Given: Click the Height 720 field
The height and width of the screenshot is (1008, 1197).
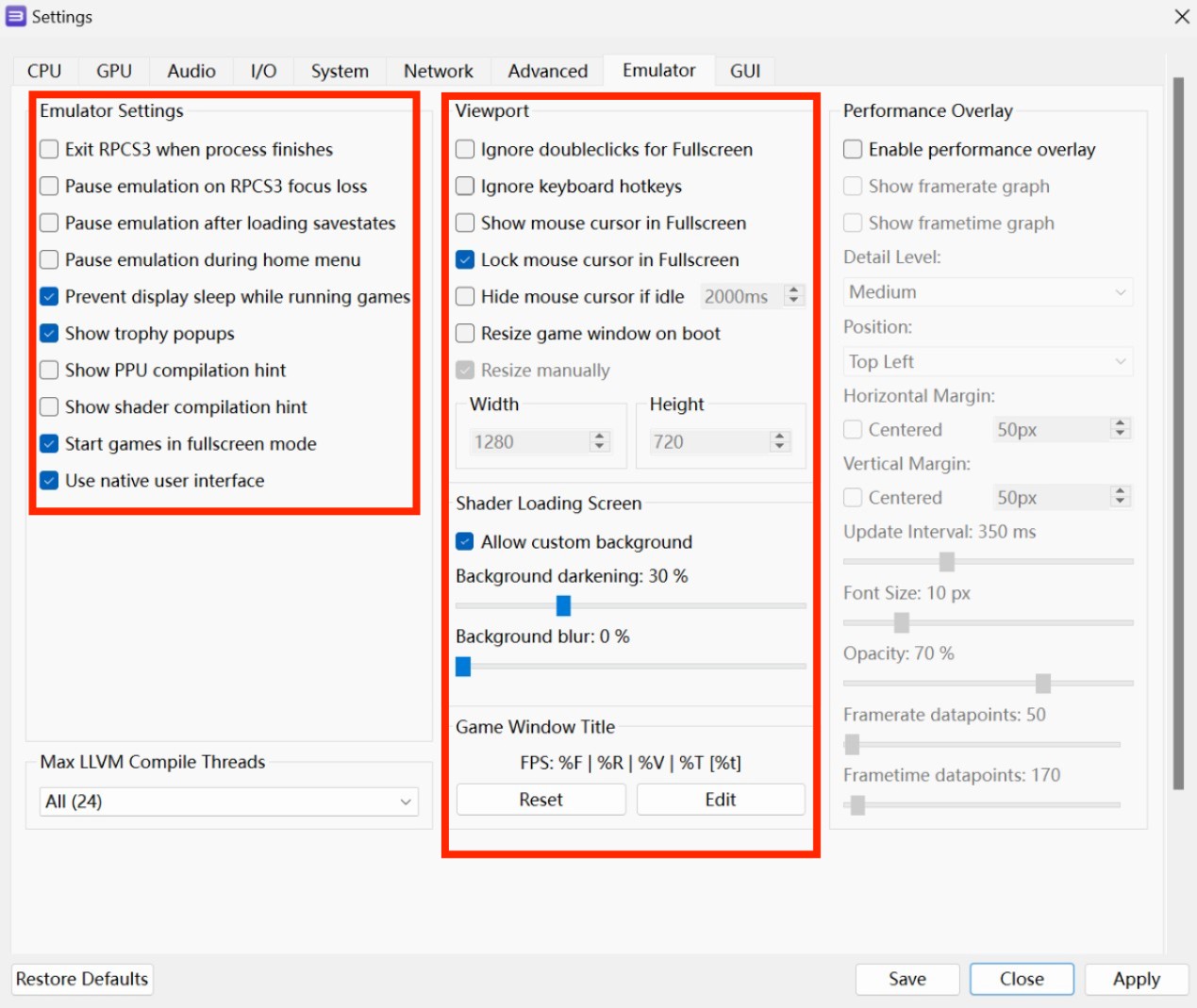Looking at the screenshot, I should (719, 441).
